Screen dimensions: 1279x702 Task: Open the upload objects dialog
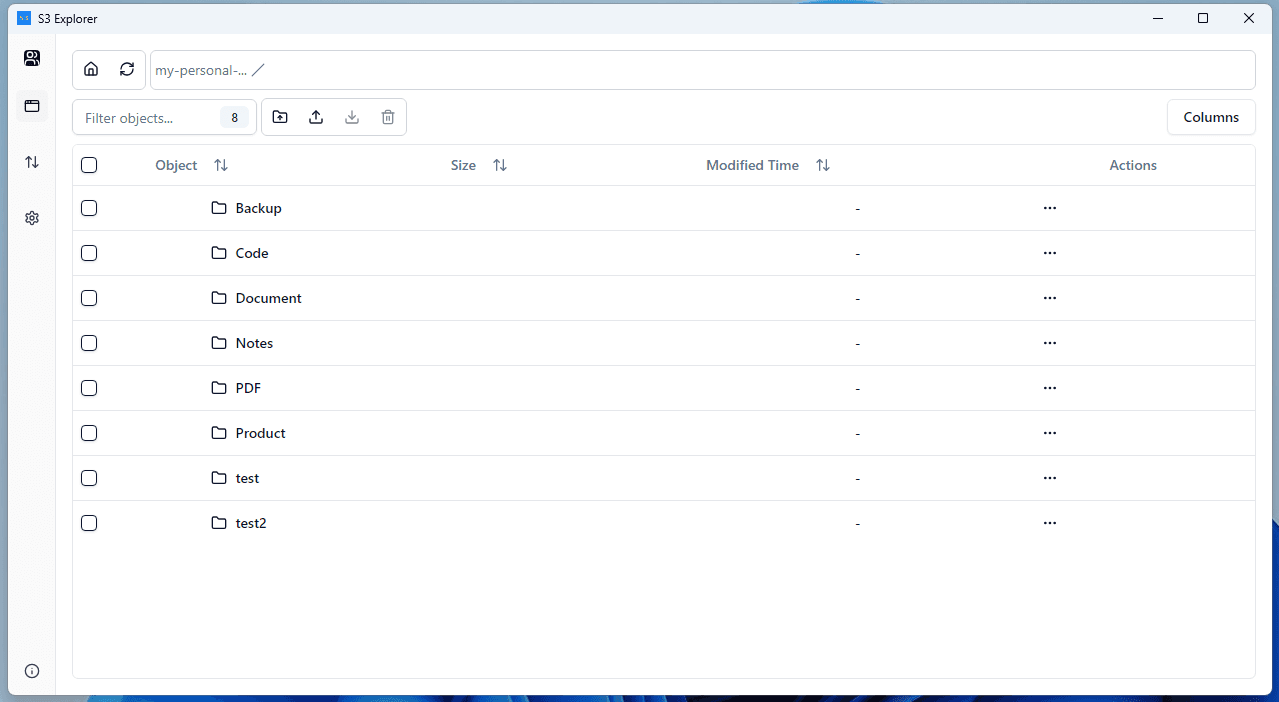pyautogui.click(x=316, y=117)
